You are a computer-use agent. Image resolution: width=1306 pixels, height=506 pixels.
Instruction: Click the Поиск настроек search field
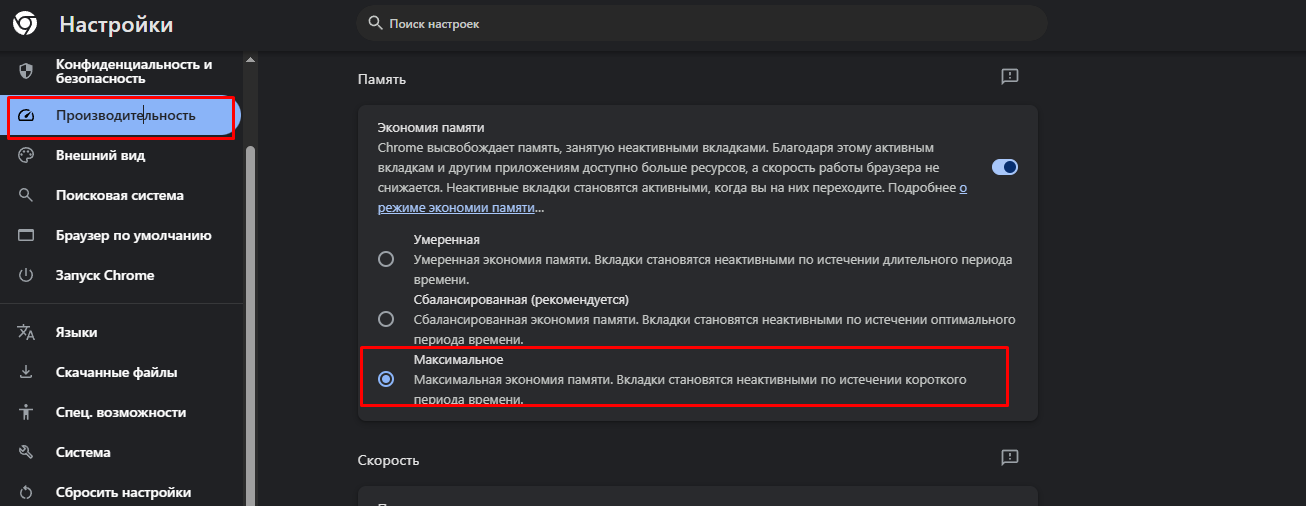coord(700,23)
